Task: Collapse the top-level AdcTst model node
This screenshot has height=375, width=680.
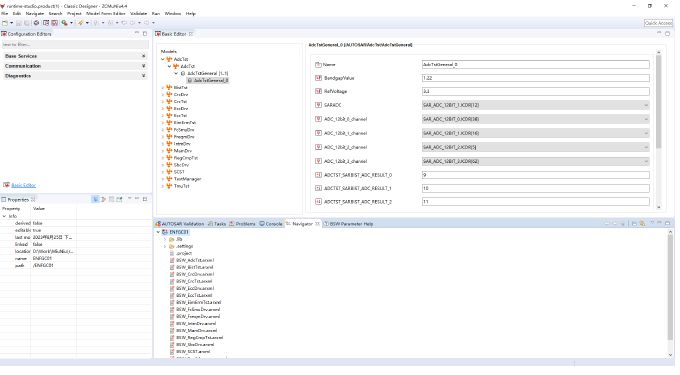Action: tap(163, 59)
